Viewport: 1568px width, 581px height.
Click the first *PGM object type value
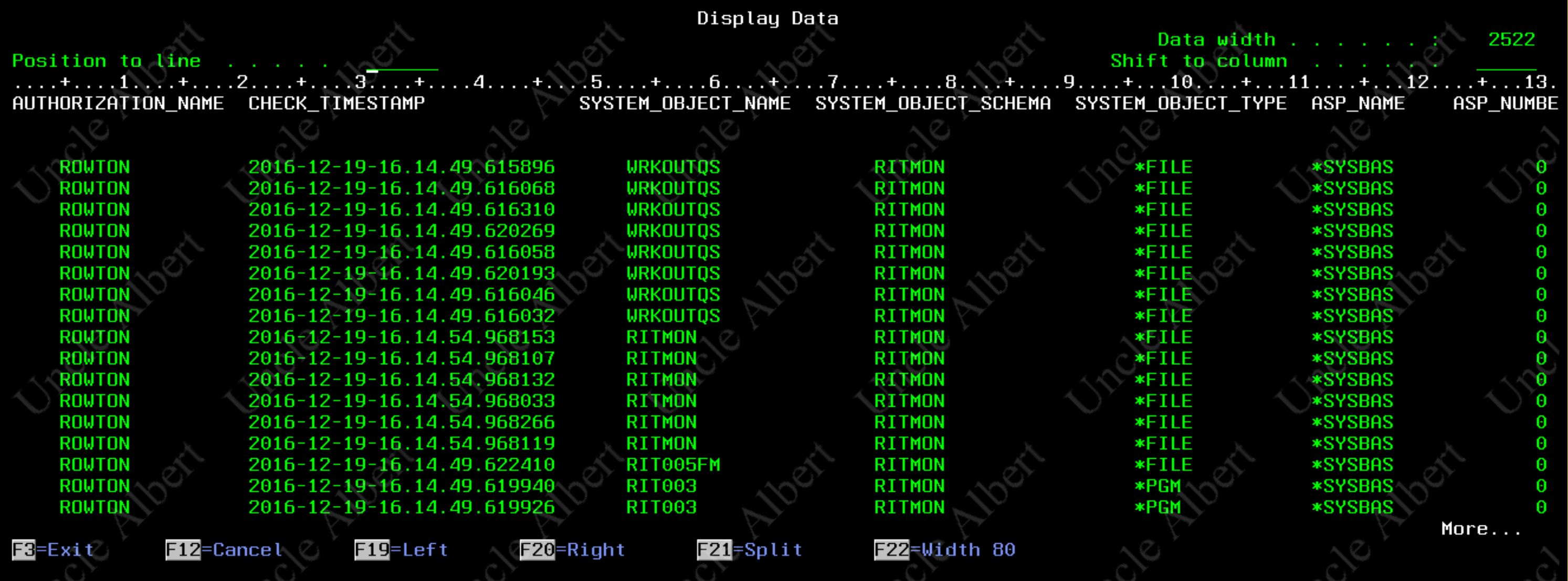1157,486
